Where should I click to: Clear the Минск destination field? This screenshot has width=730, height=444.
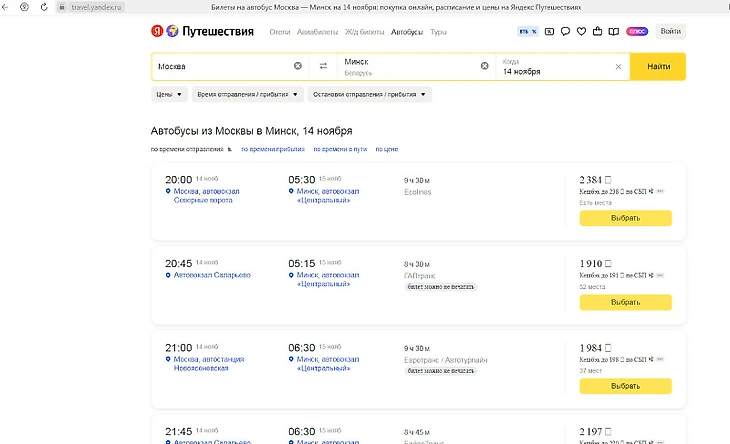pos(485,66)
